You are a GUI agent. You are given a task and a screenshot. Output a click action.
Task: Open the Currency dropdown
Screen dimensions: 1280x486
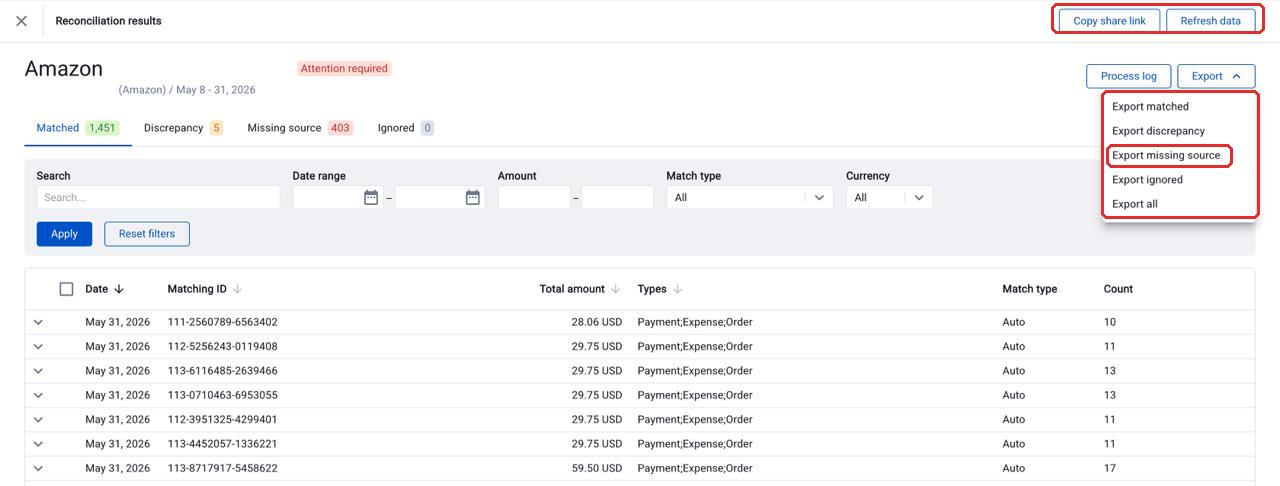click(x=889, y=198)
